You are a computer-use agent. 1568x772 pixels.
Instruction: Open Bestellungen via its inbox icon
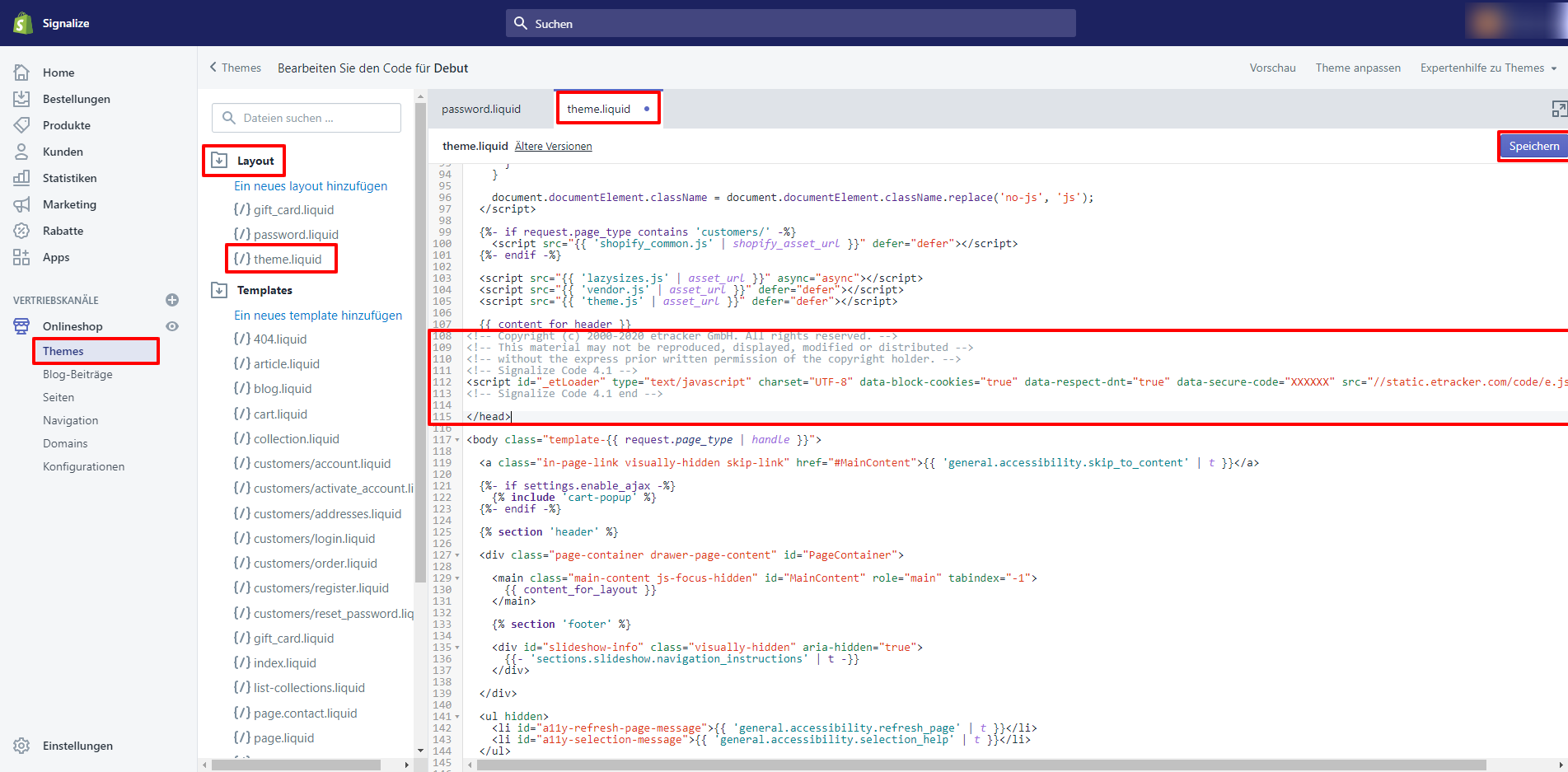(x=22, y=99)
